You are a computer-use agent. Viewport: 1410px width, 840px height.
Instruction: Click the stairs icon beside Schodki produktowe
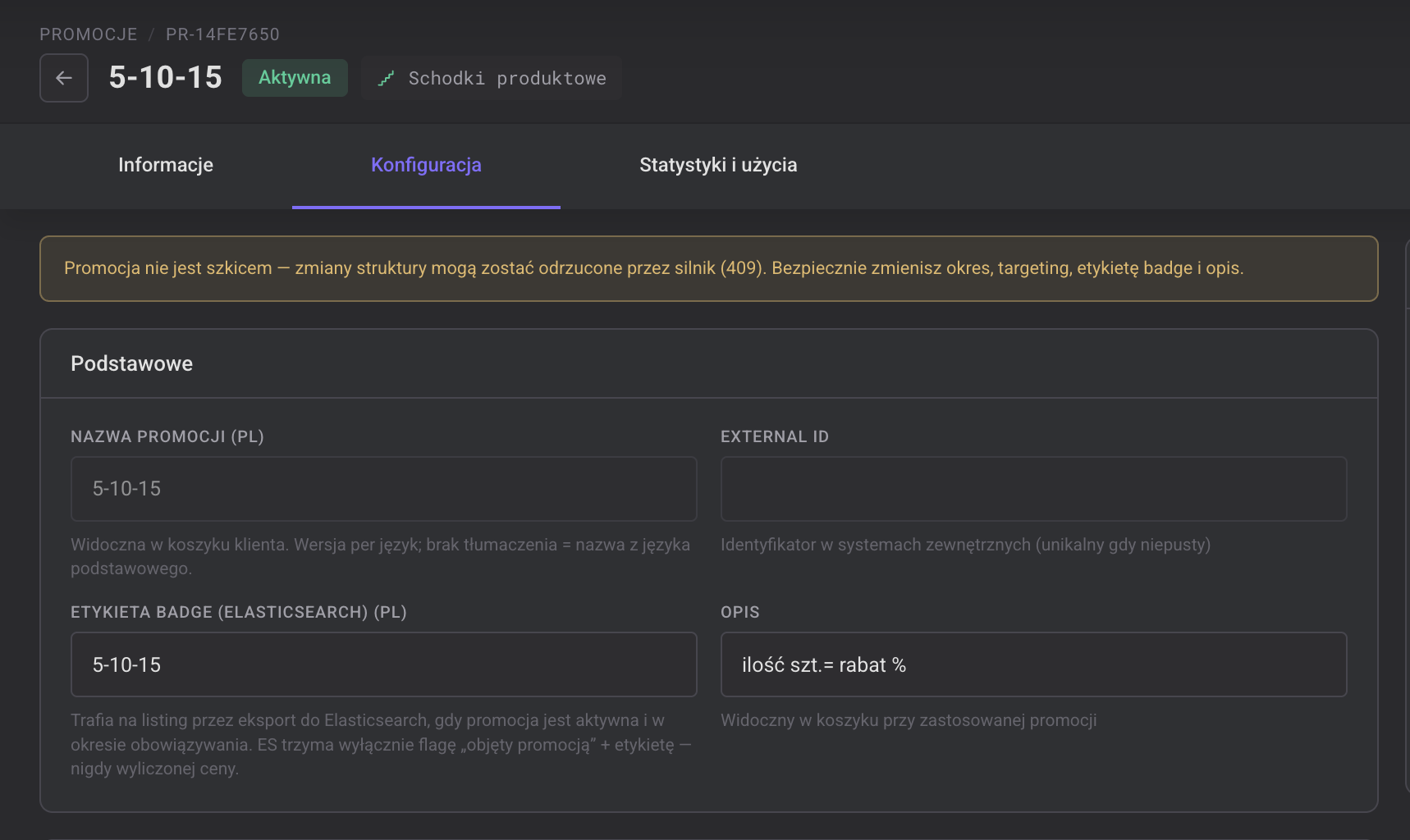pos(386,79)
